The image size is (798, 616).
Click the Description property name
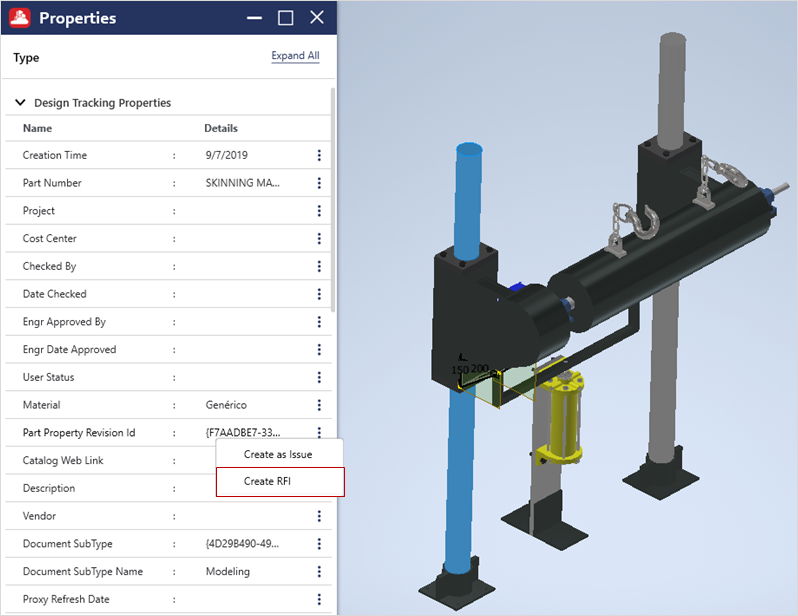tap(49, 488)
